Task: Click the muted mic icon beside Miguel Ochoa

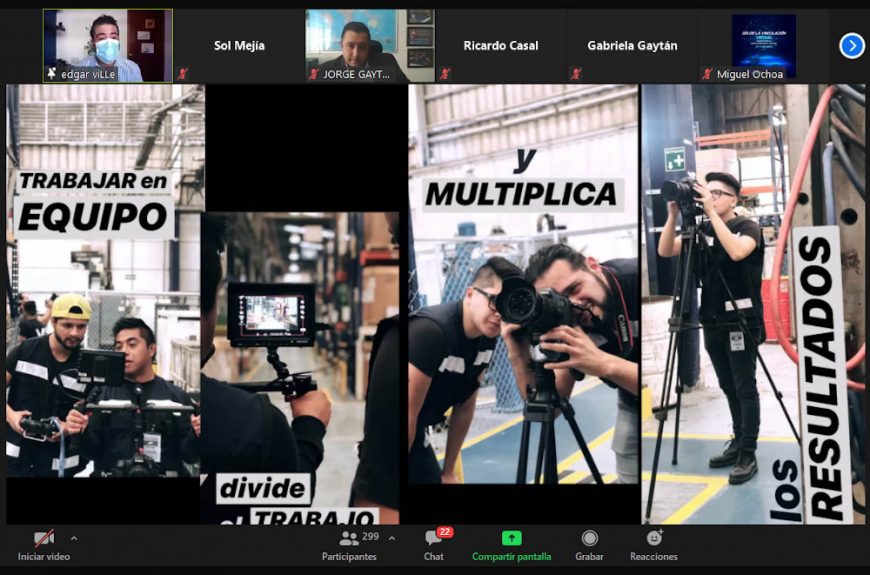Action: [x=707, y=74]
